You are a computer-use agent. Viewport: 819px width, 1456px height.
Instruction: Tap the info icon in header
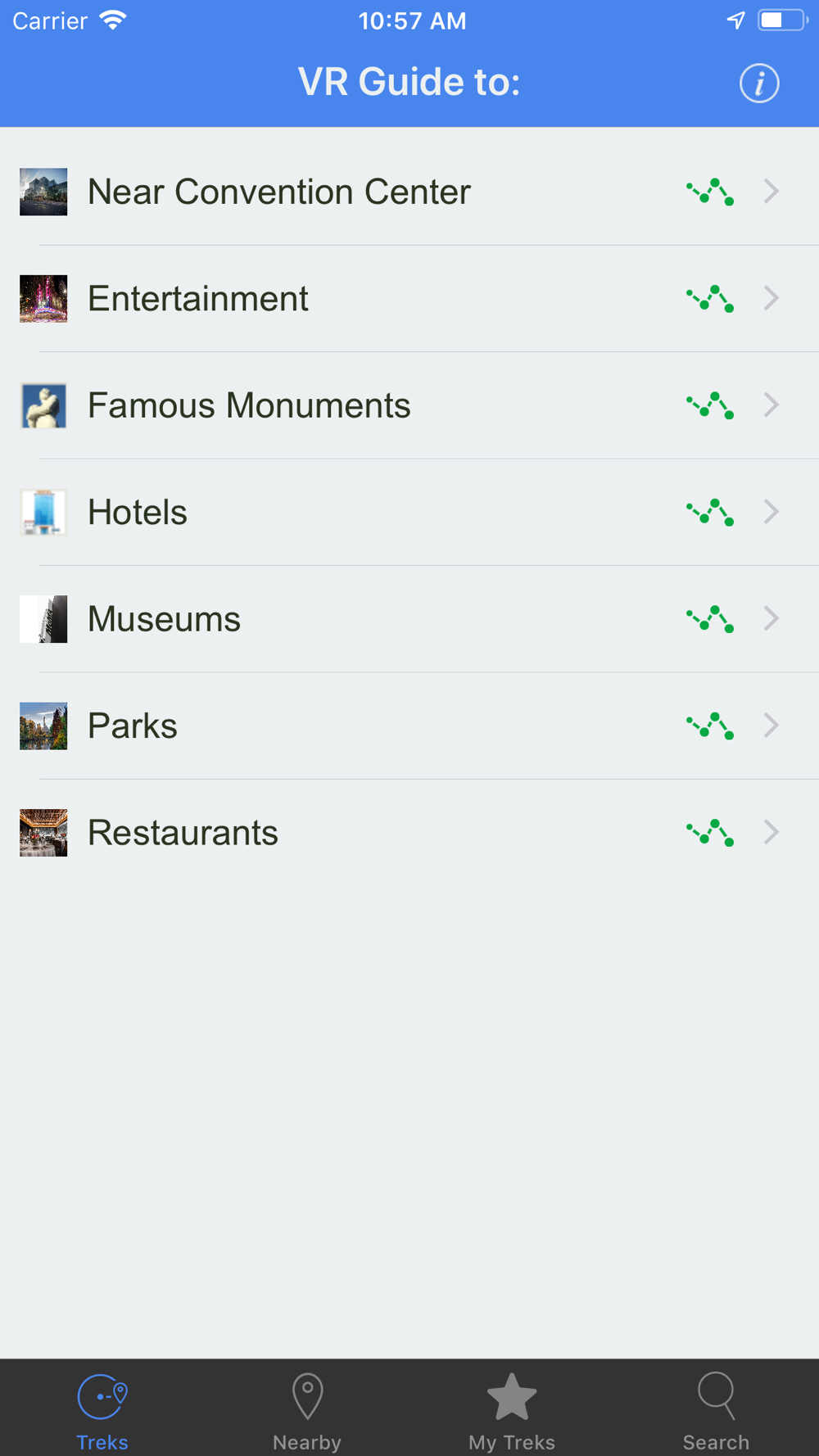click(x=759, y=83)
